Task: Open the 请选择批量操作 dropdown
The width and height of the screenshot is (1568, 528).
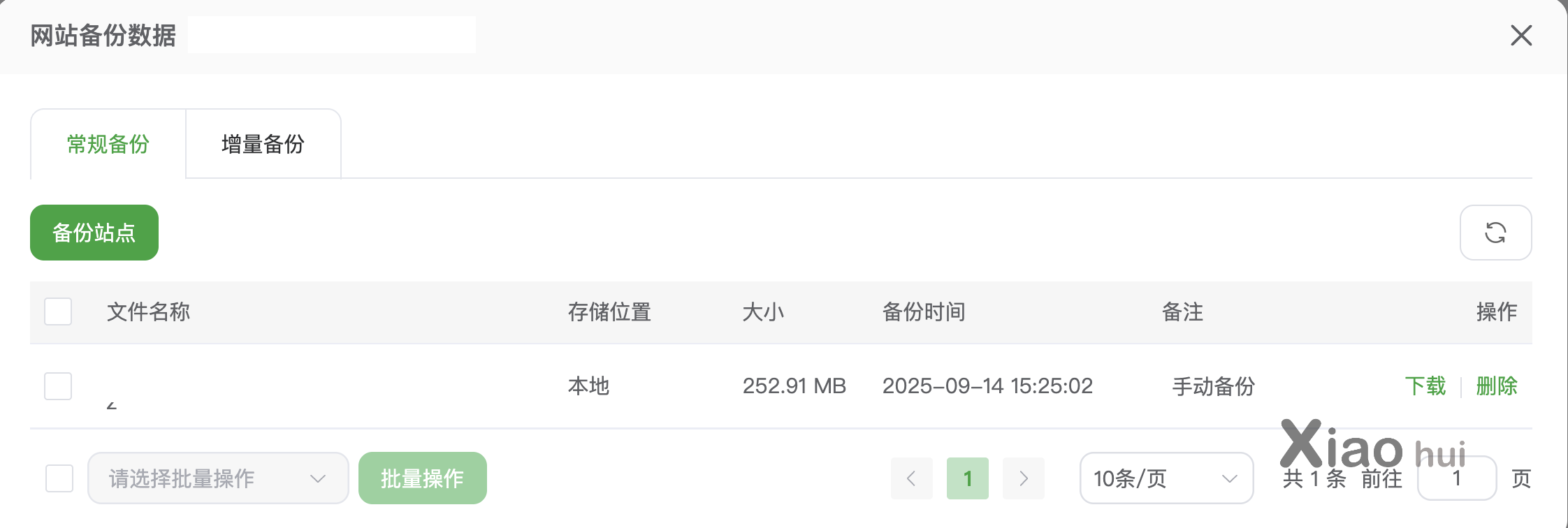Action: click(217, 478)
